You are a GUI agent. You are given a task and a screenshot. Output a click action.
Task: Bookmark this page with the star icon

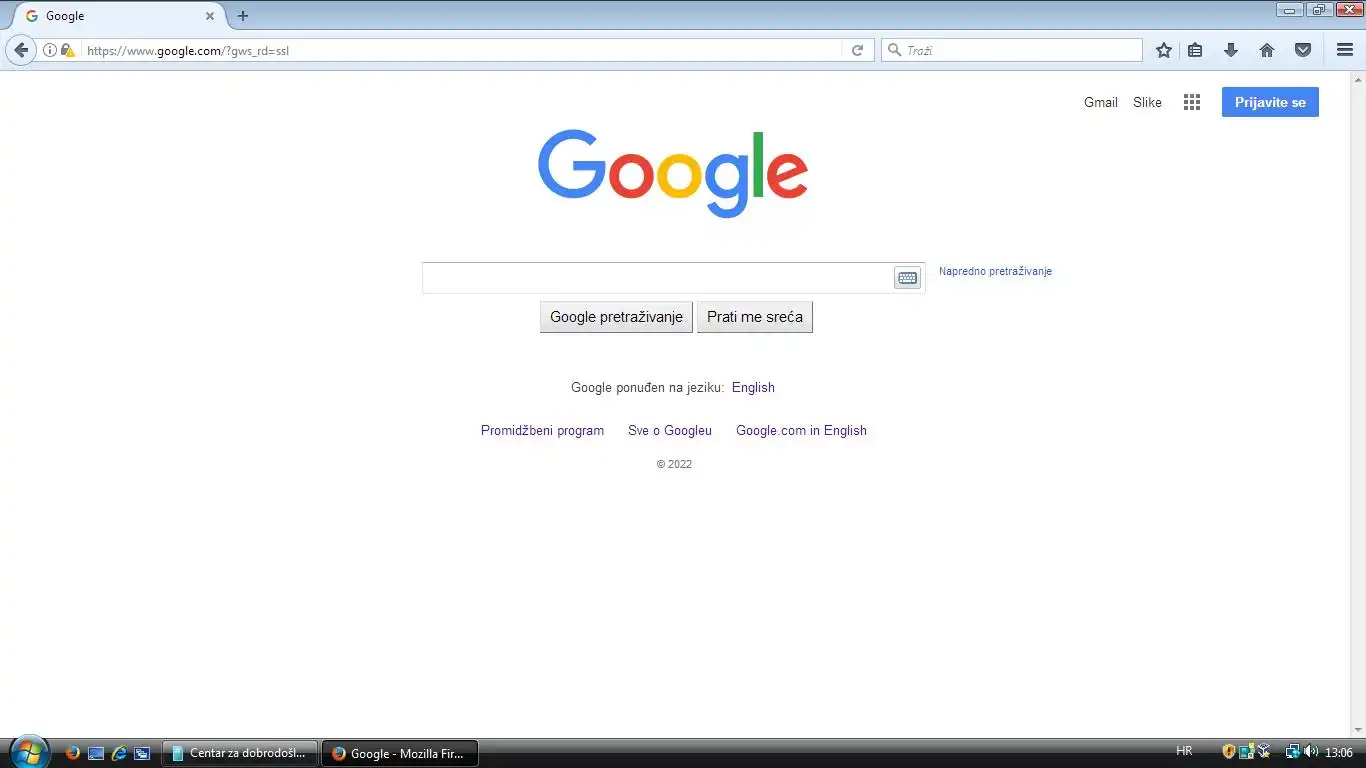tap(1164, 50)
